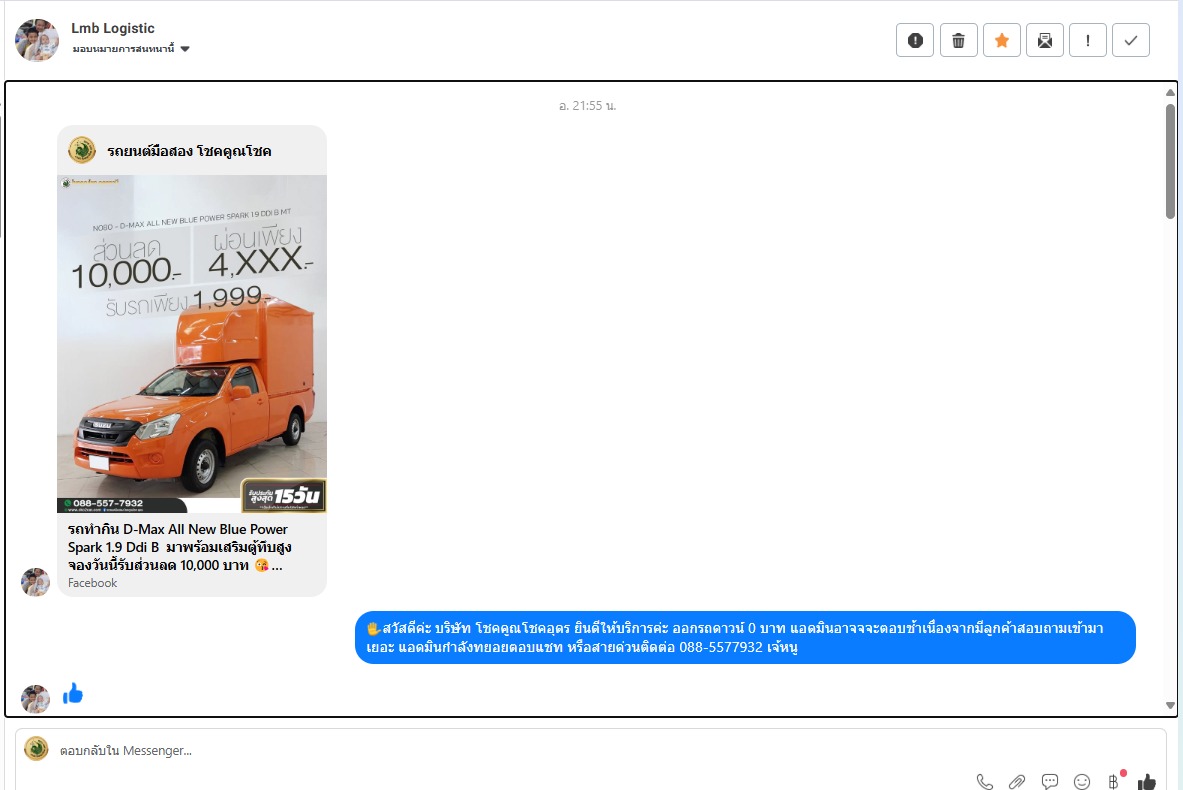Screen dimensions: 1183x790
Task: Mark conversation as spam with octagon icon
Action: coord(914,40)
